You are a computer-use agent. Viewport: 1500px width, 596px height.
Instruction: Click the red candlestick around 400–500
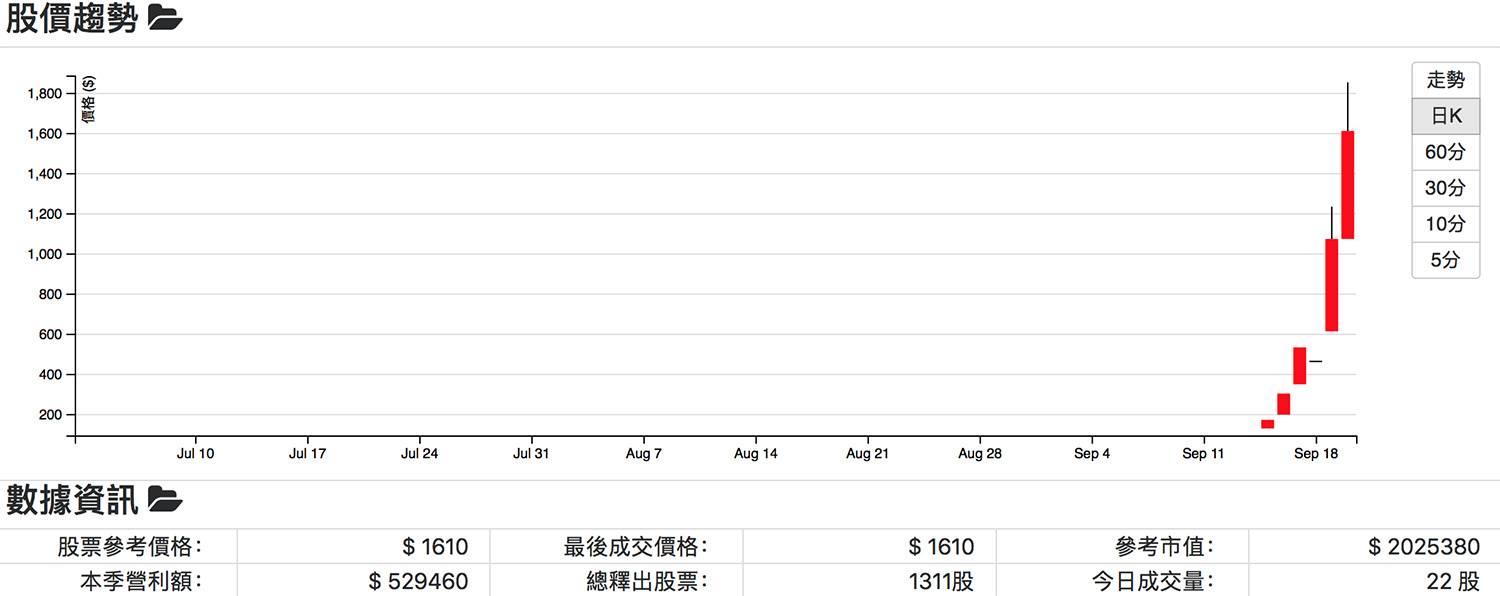(x=1299, y=366)
